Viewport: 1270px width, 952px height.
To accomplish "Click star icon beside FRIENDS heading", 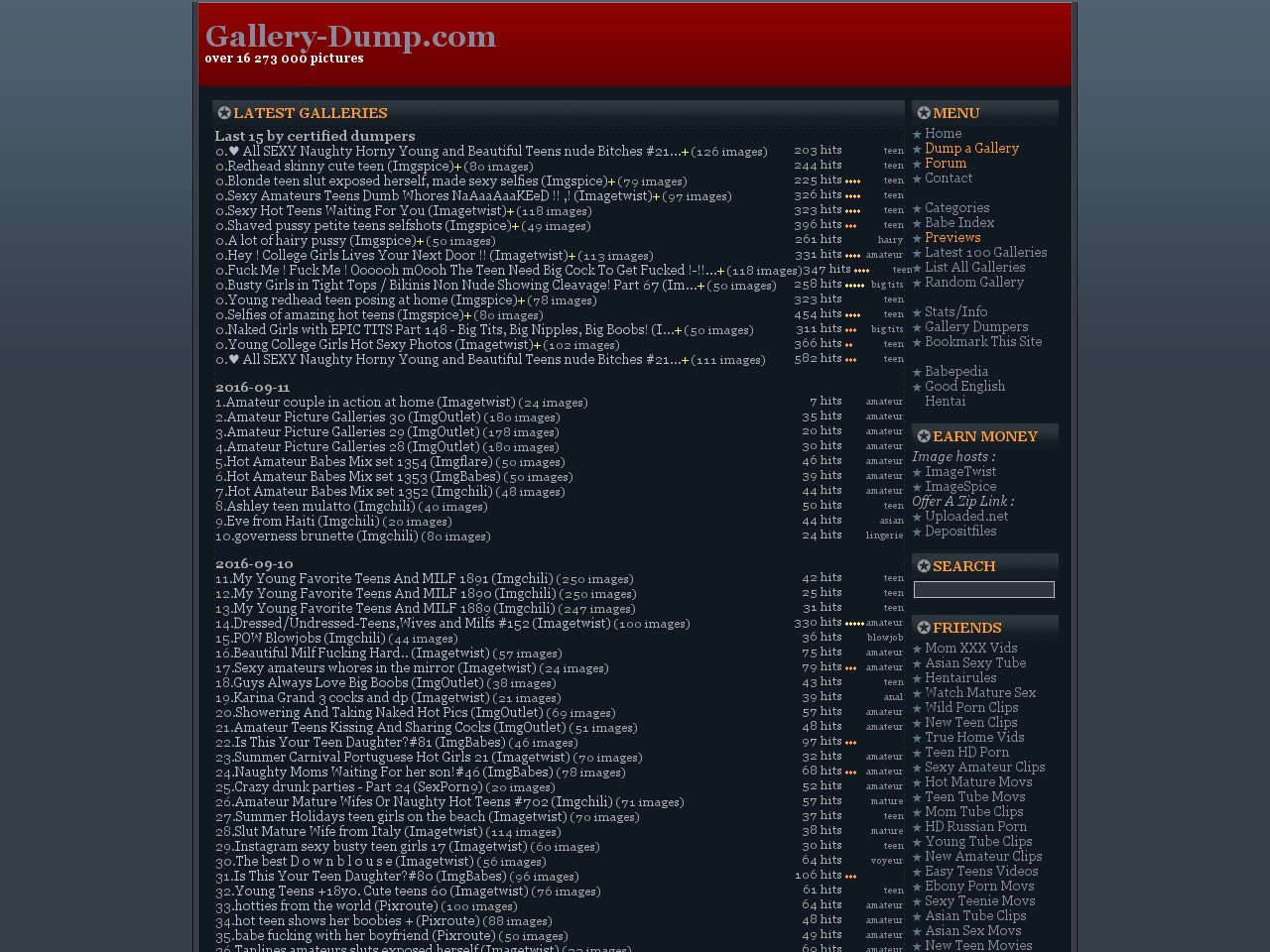I will click(x=924, y=628).
